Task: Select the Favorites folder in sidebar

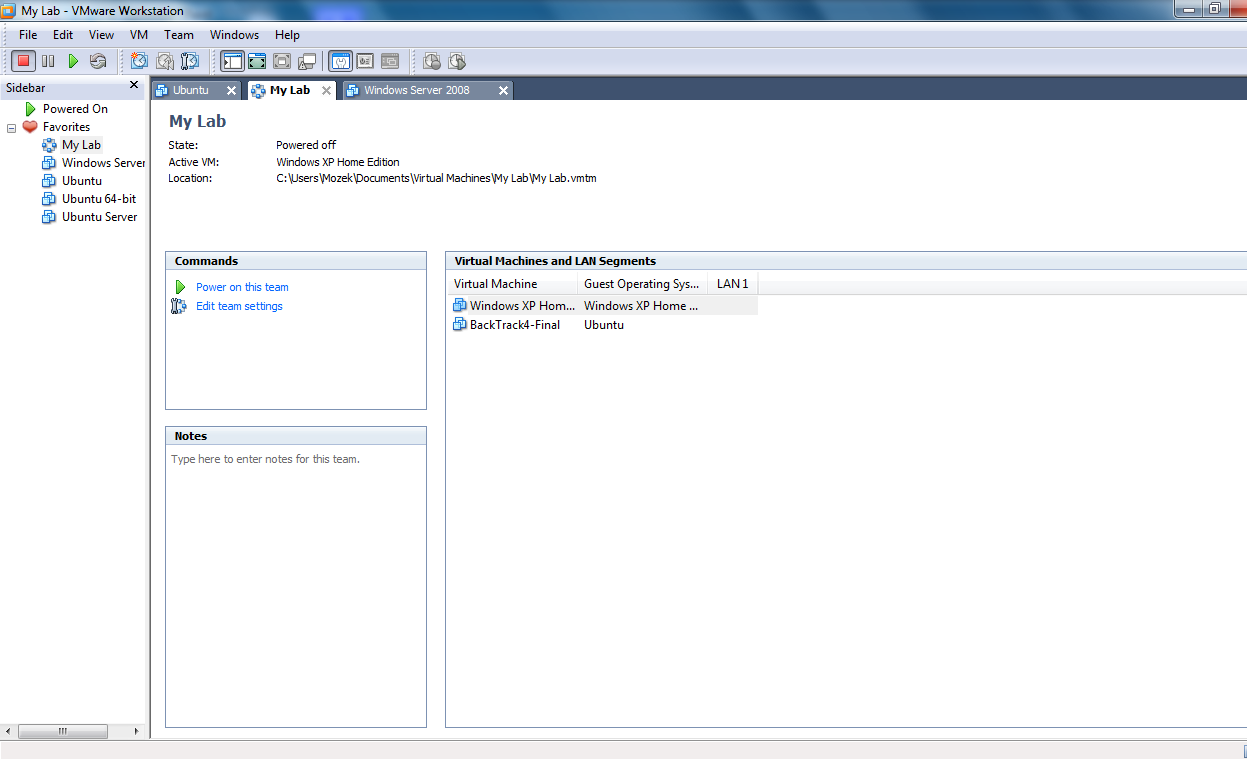Action: coord(66,127)
